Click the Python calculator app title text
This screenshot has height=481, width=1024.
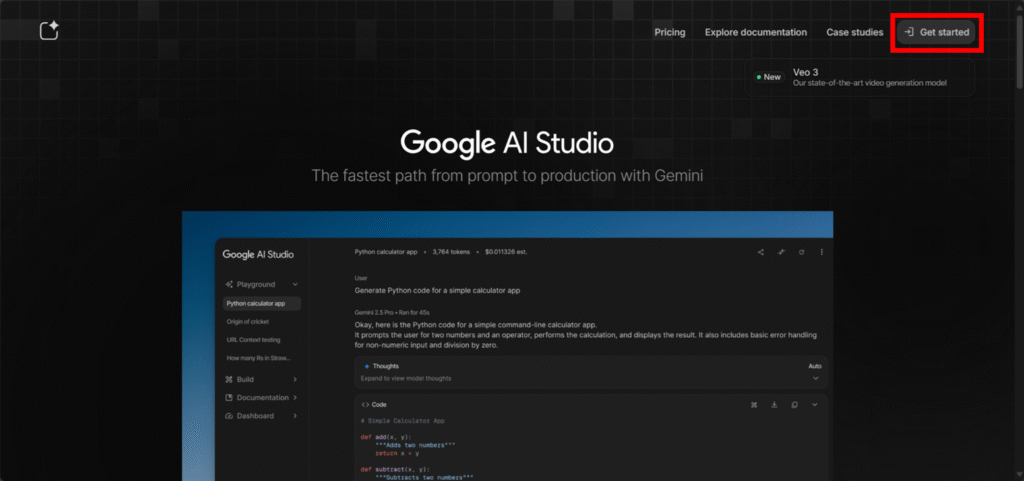(385, 252)
